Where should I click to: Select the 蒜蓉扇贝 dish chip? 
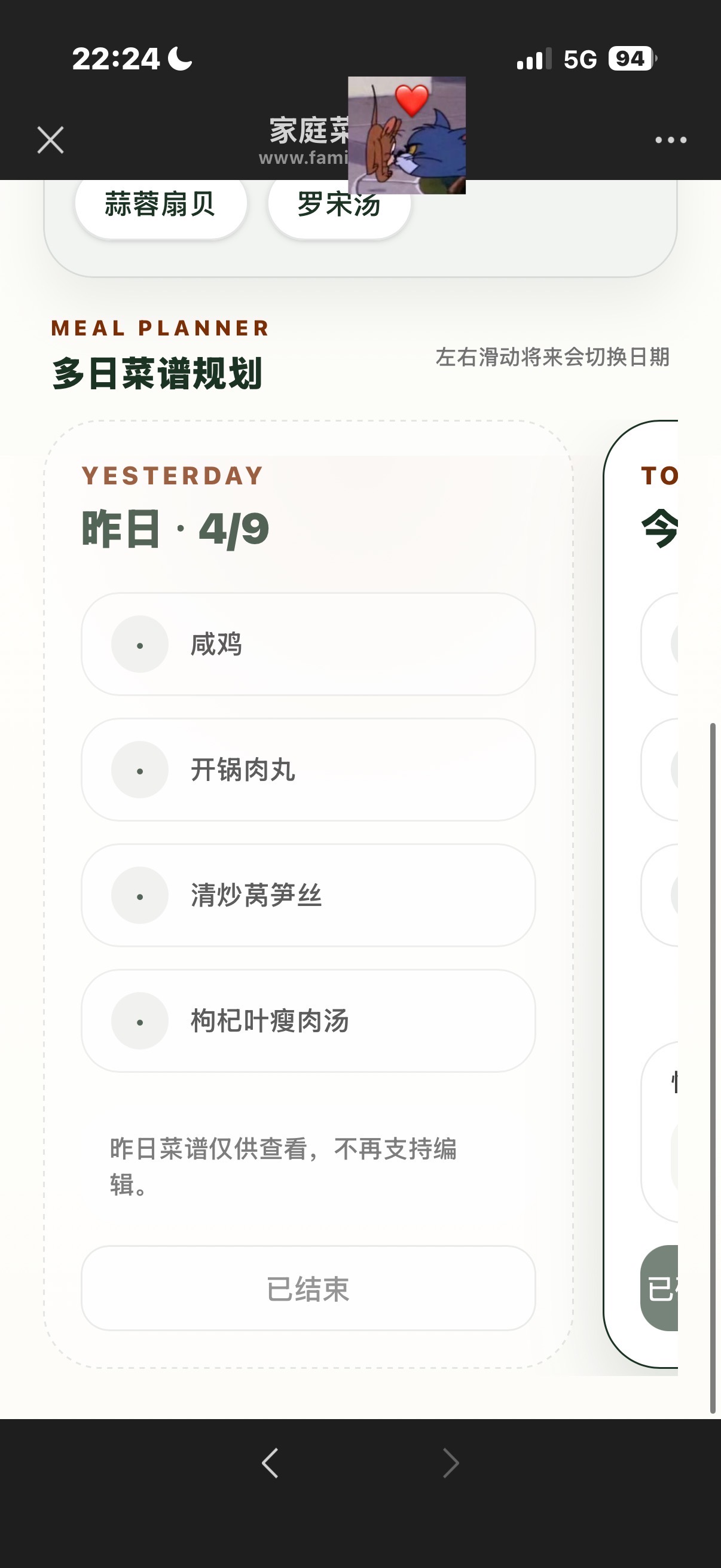tap(161, 205)
